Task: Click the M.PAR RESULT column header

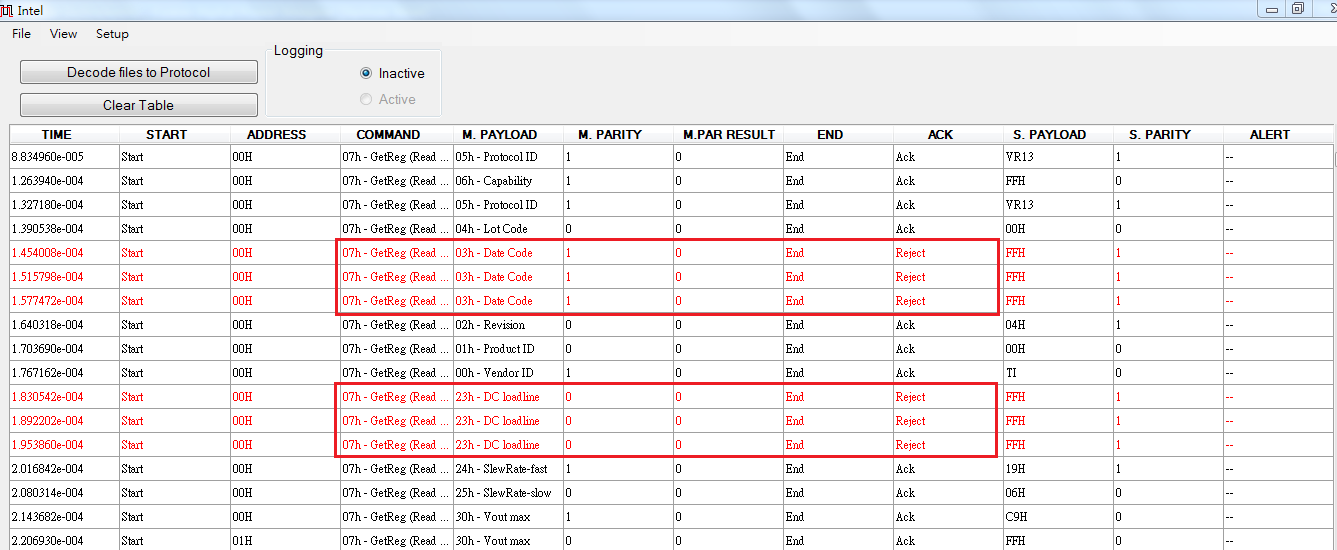Action: (x=728, y=134)
